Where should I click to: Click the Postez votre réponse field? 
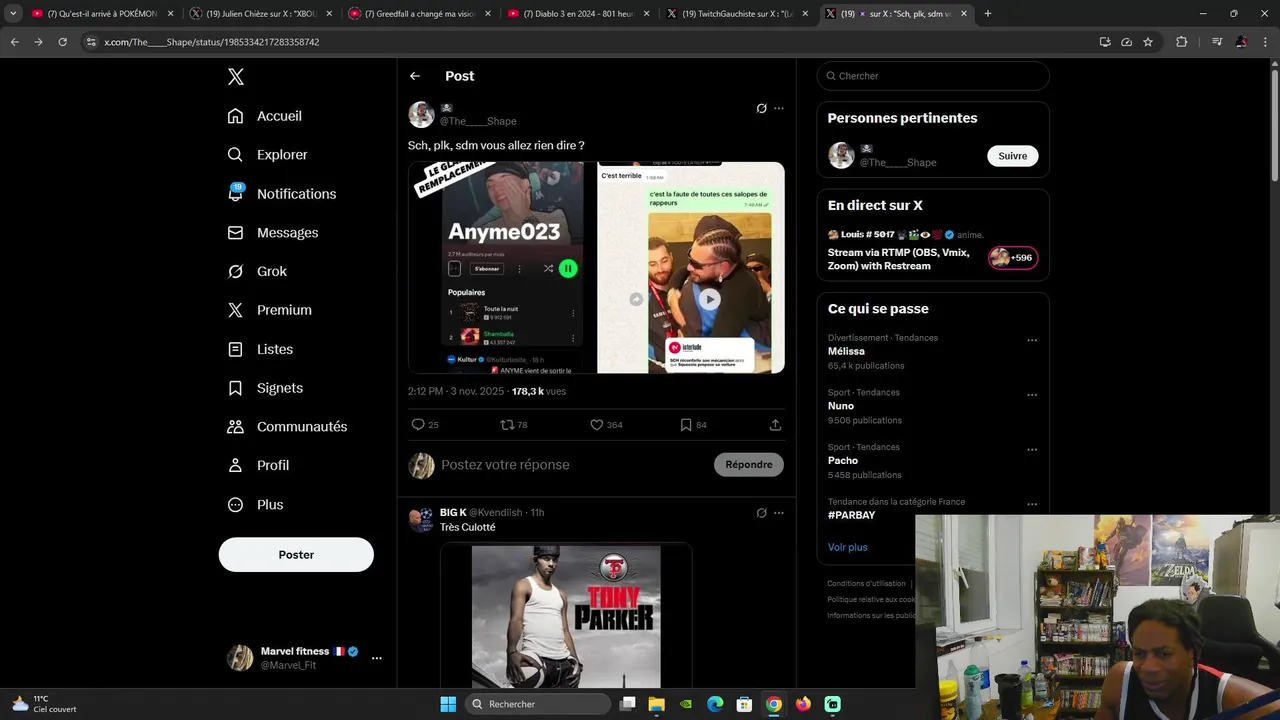point(570,465)
